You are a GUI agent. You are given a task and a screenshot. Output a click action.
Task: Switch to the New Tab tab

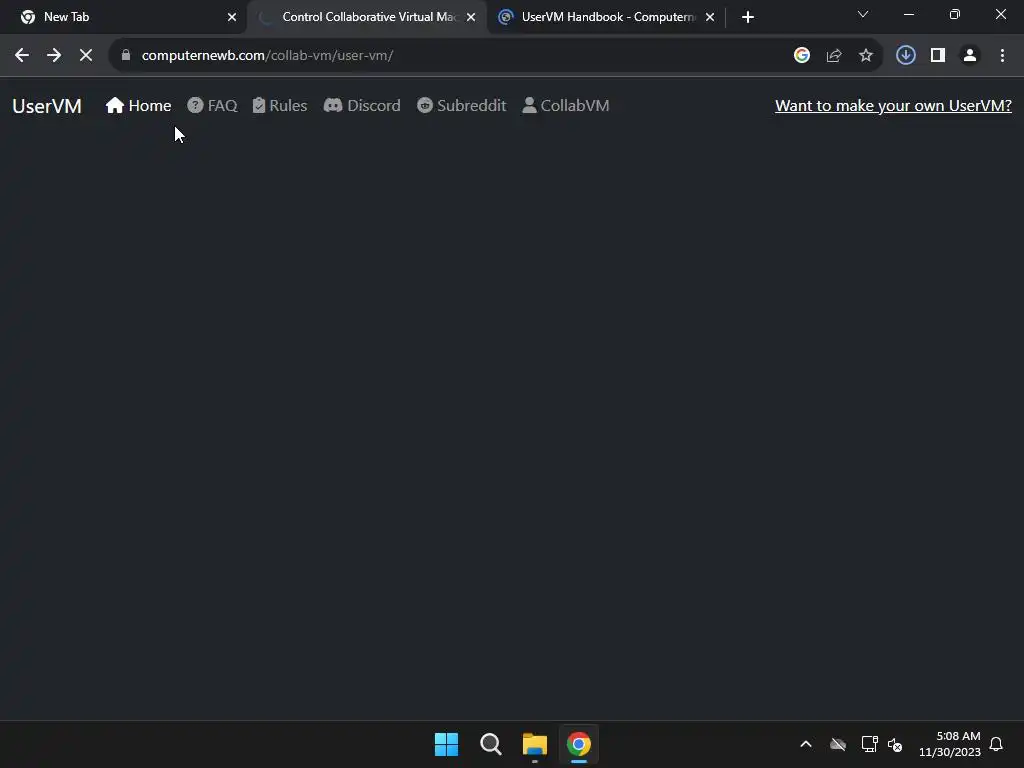pos(124,17)
